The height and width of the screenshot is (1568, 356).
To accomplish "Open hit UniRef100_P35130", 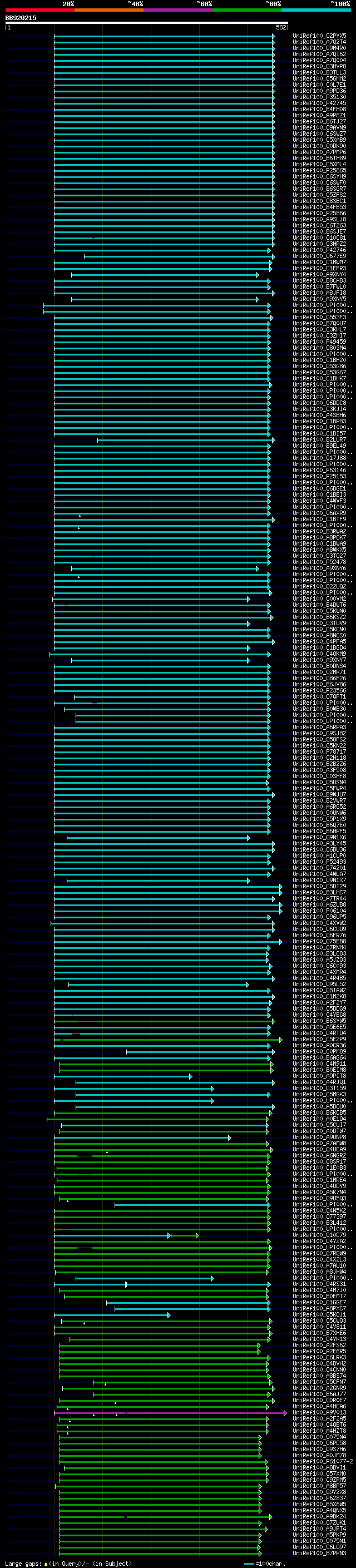I will pos(319,97).
